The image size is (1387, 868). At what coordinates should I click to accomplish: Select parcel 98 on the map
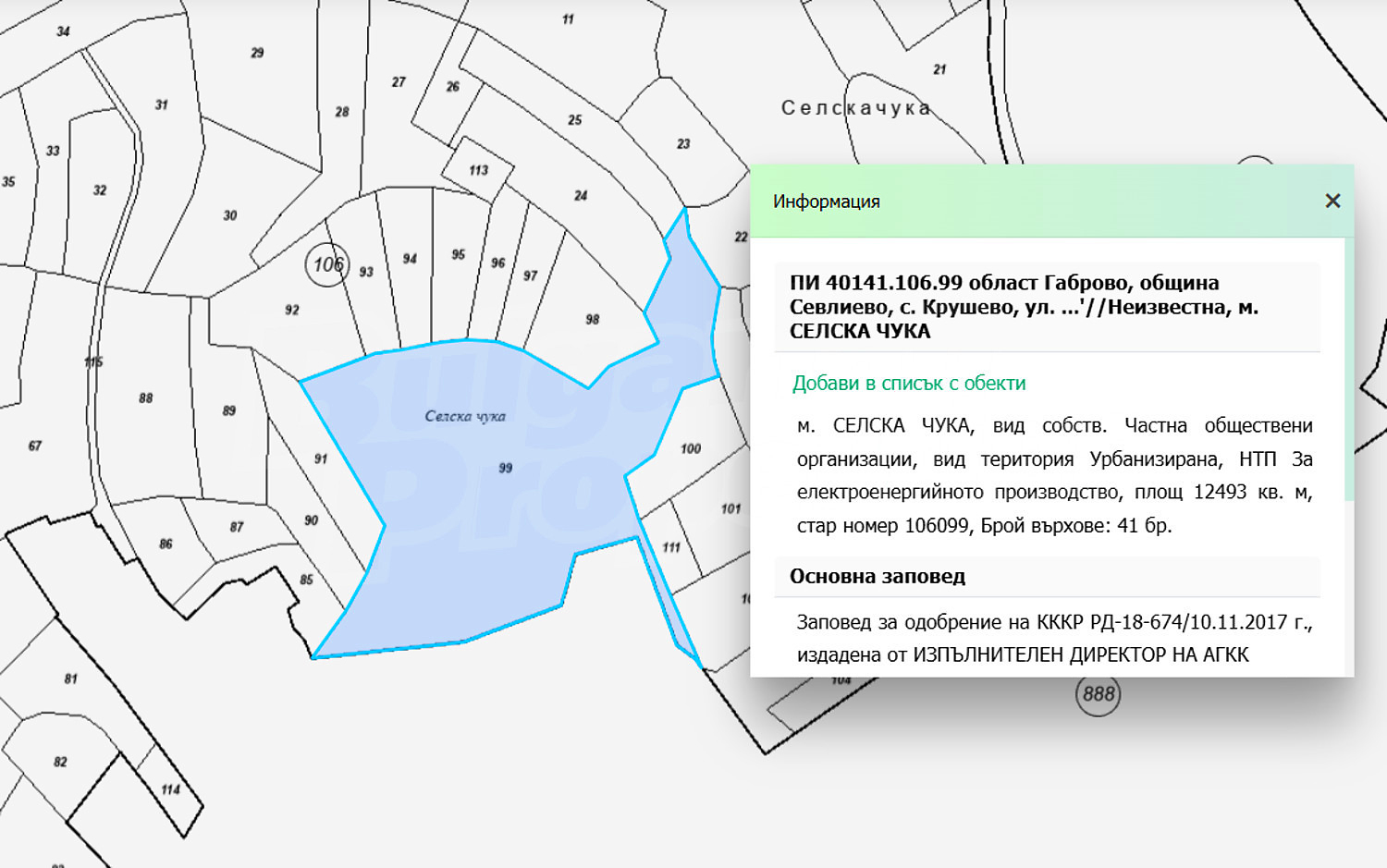[593, 320]
